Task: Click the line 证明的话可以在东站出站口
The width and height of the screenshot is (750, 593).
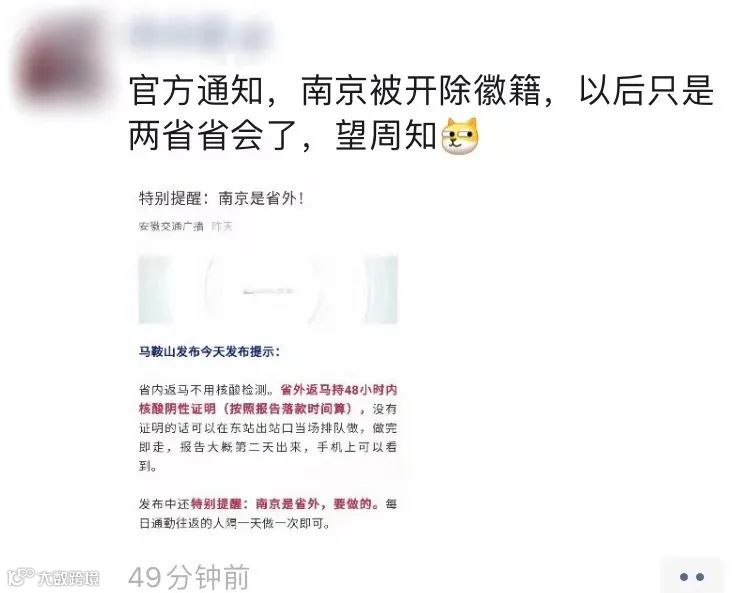Action: click(268, 428)
